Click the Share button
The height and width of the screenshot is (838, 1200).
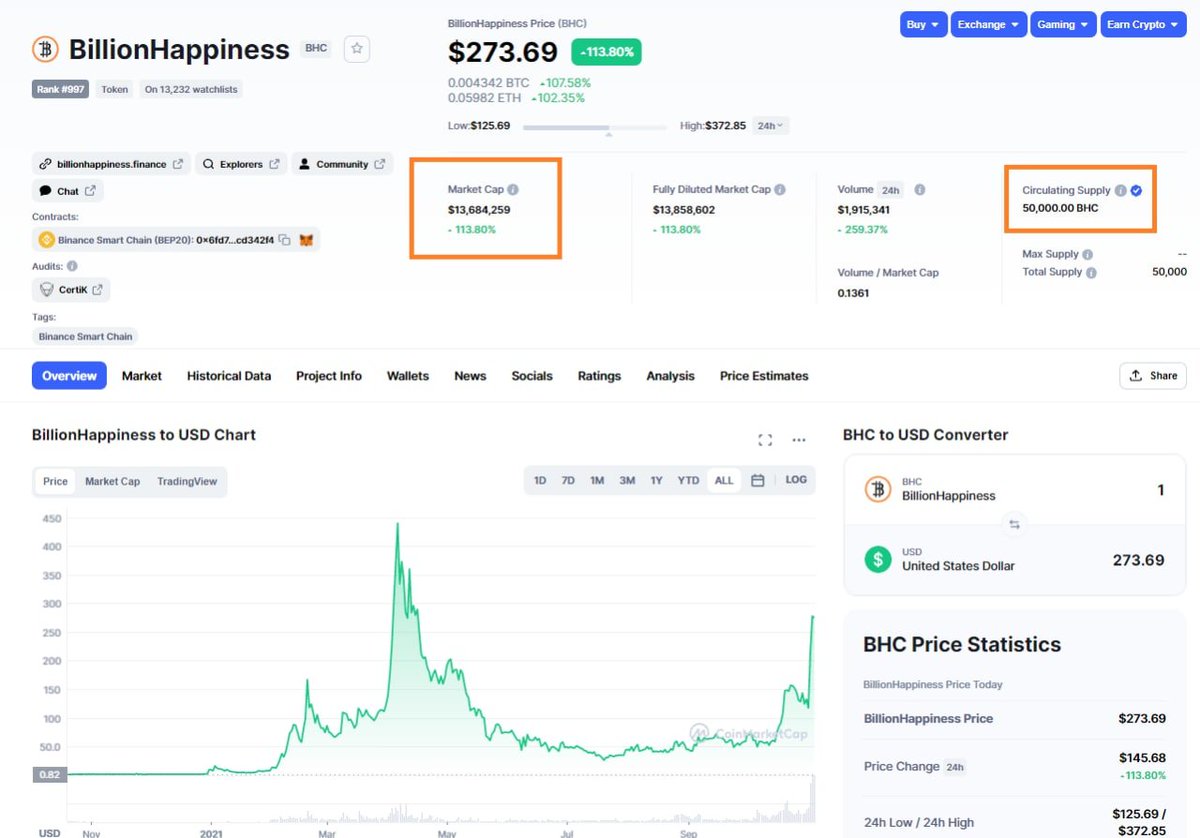coord(1153,376)
